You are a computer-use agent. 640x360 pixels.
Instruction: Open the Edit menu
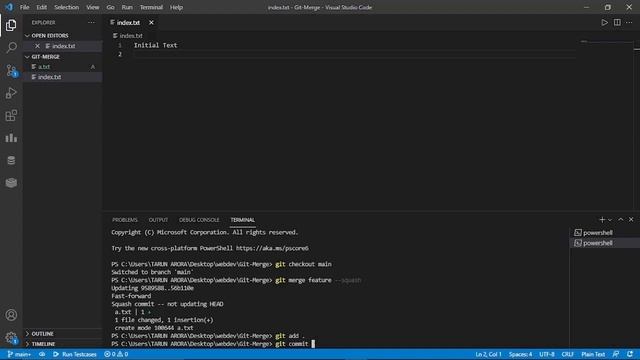(x=41, y=7)
